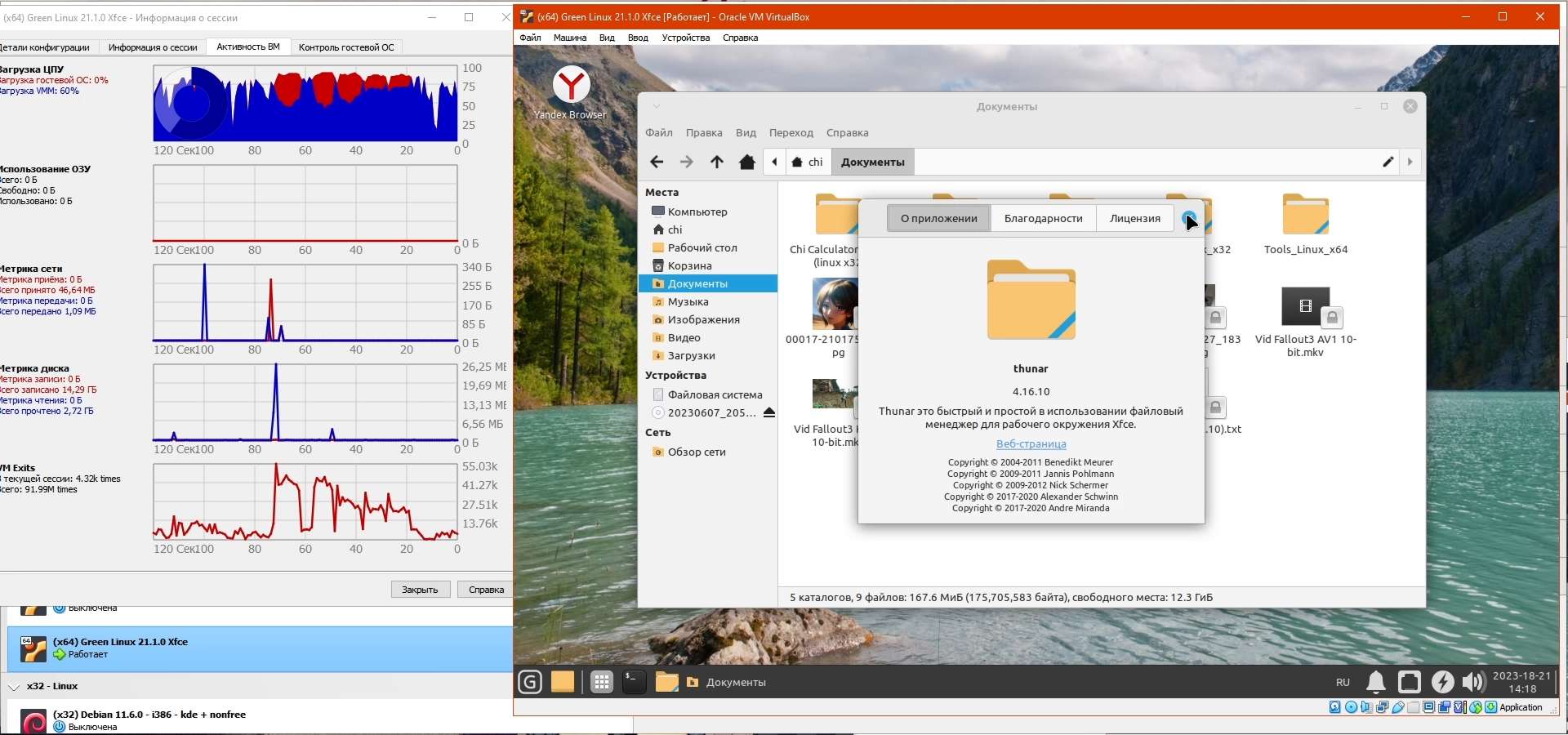This screenshot has height=735, width=1568.
Task: Switch to the Лицензия section of About dialog
Action: (1134, 219)
